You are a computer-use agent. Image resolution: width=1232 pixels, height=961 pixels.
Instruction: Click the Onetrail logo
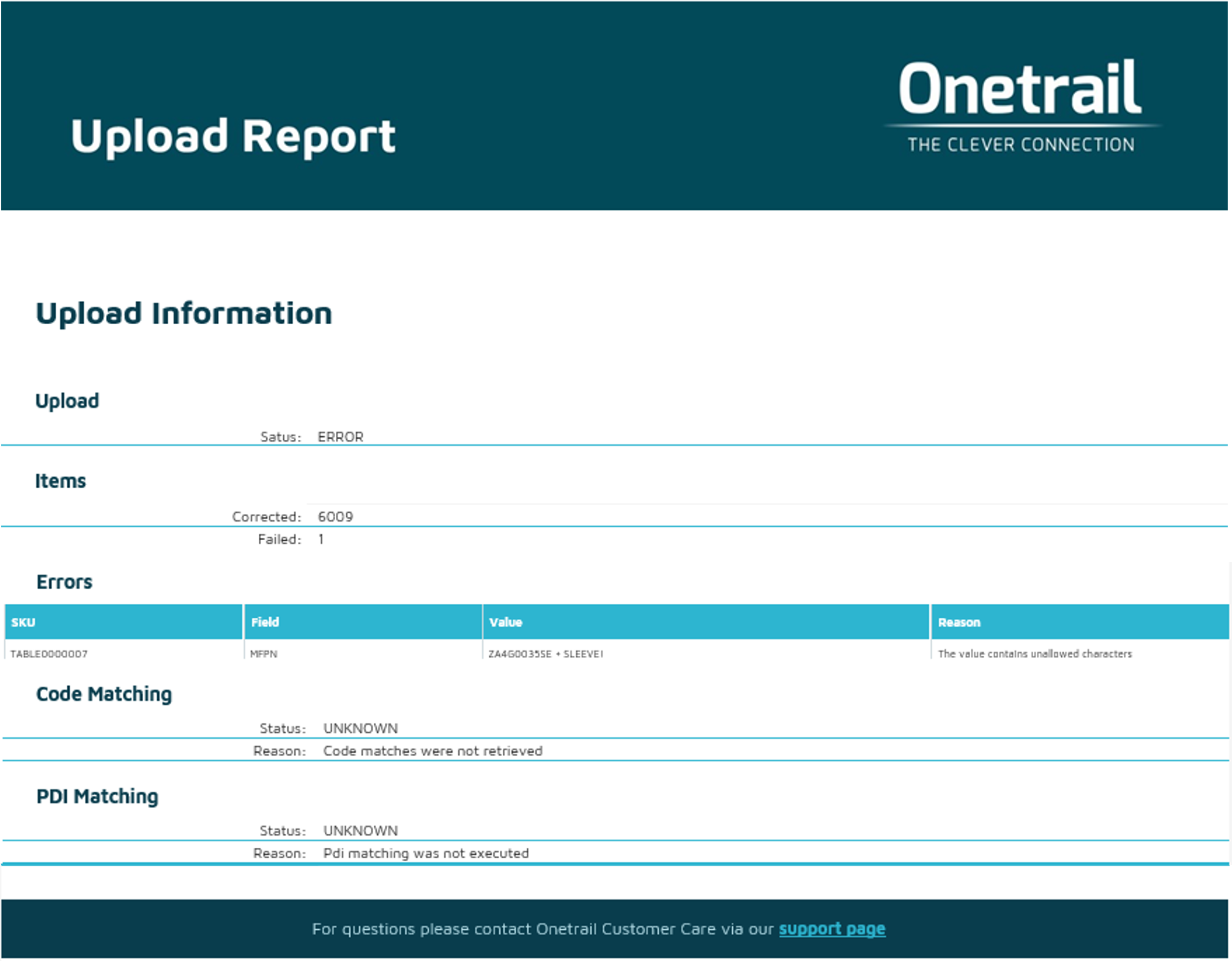coord(1020,89)
